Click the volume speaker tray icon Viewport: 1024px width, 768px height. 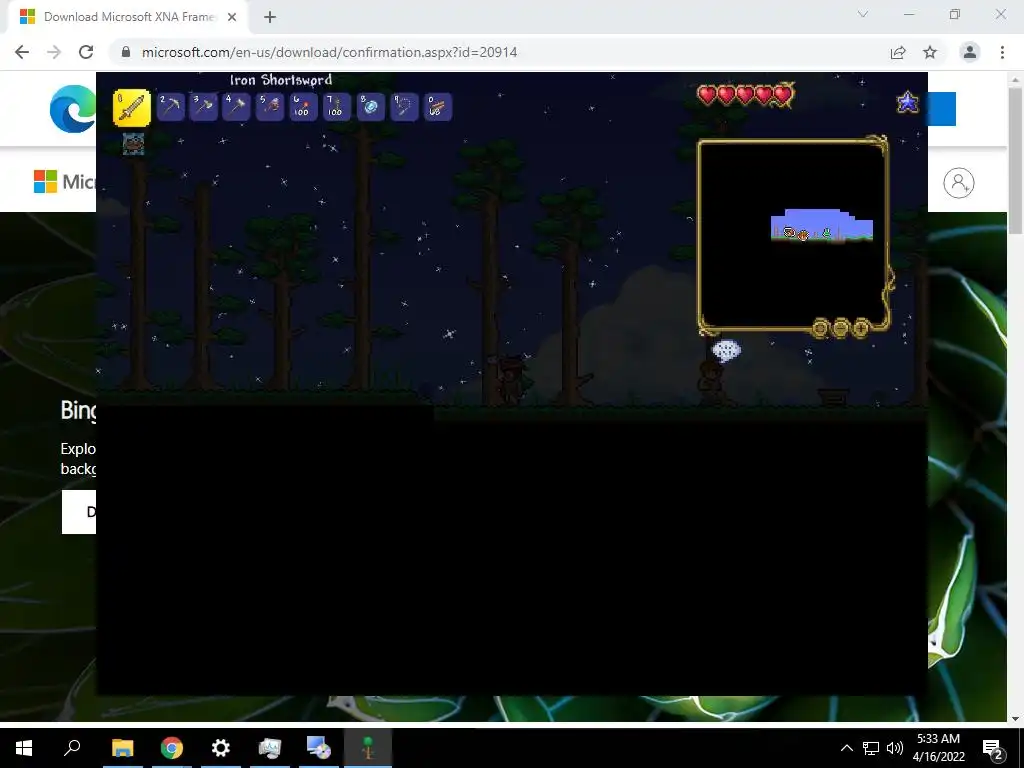pos(895,748)
